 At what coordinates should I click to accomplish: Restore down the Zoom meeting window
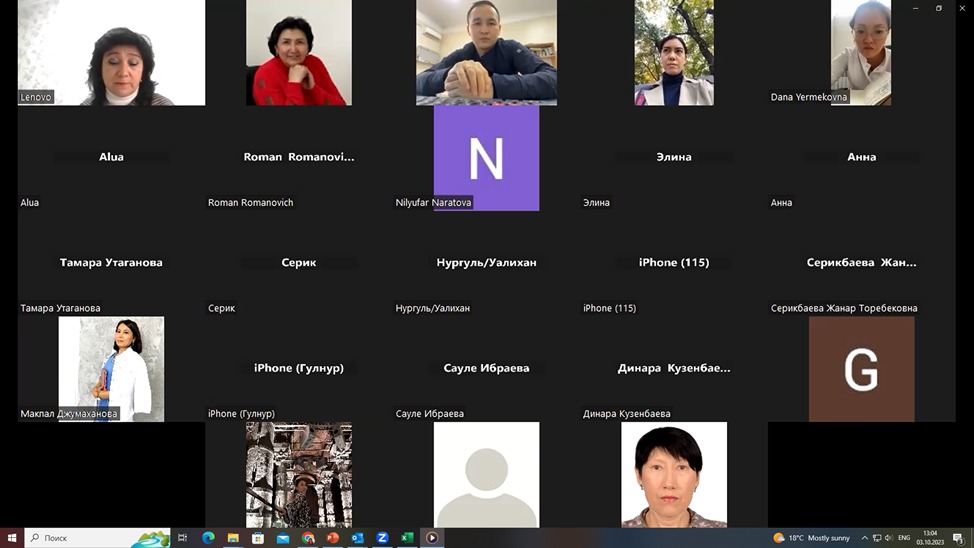(939, 8)
